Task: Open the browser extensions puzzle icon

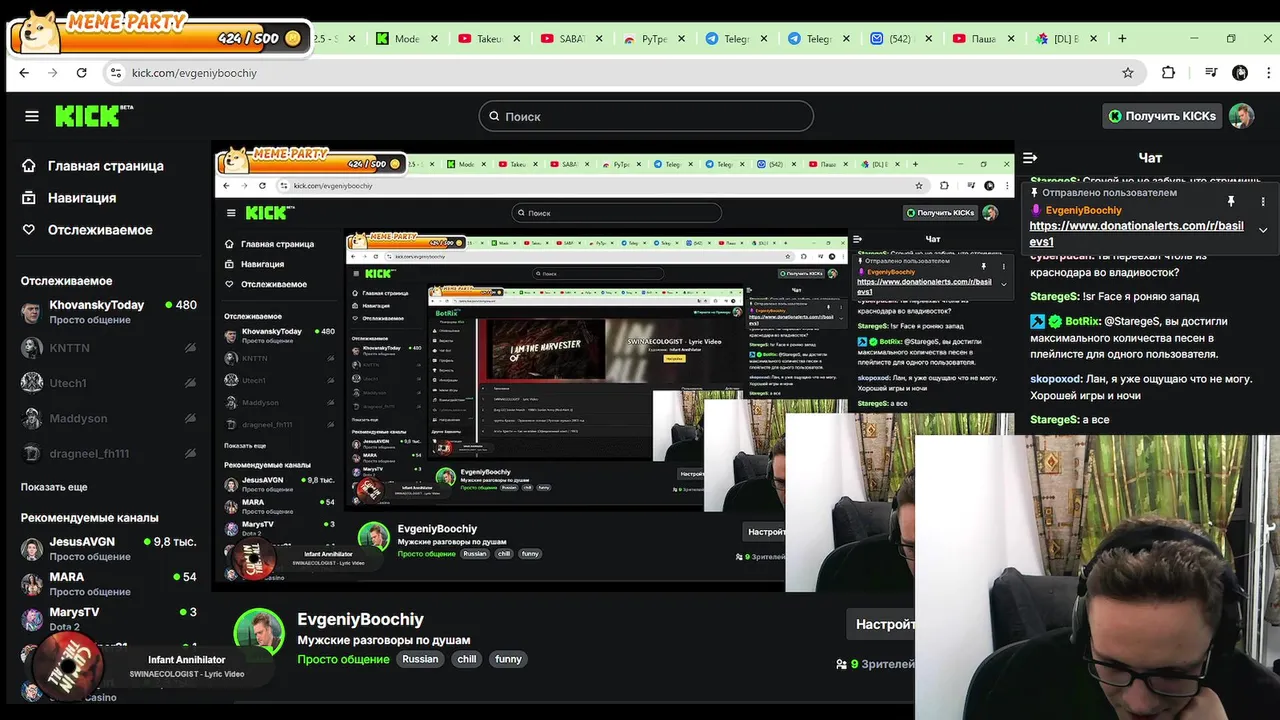Action: point(1168,73)
